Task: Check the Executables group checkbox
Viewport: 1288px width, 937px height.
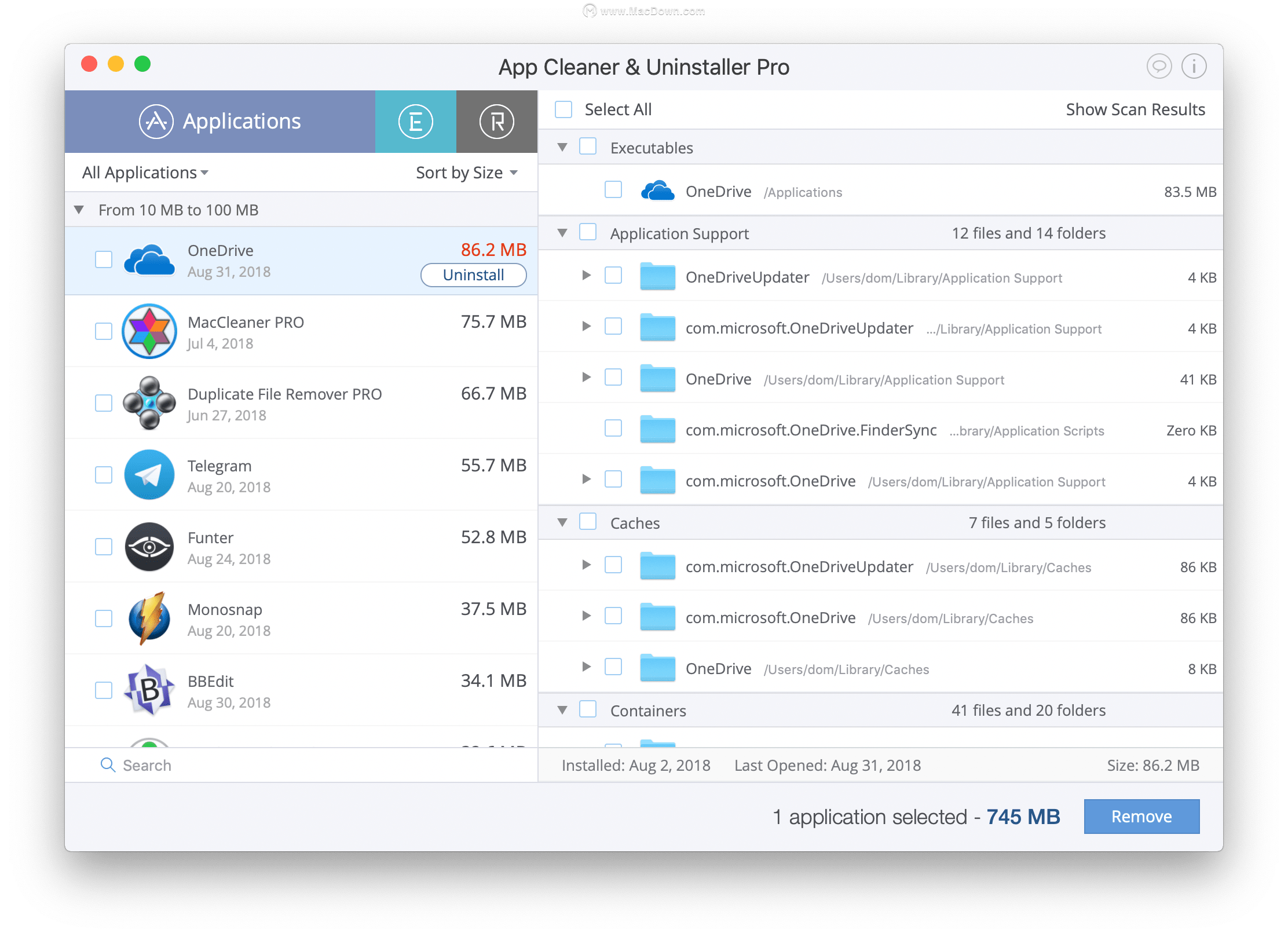Action: [588, 147]
